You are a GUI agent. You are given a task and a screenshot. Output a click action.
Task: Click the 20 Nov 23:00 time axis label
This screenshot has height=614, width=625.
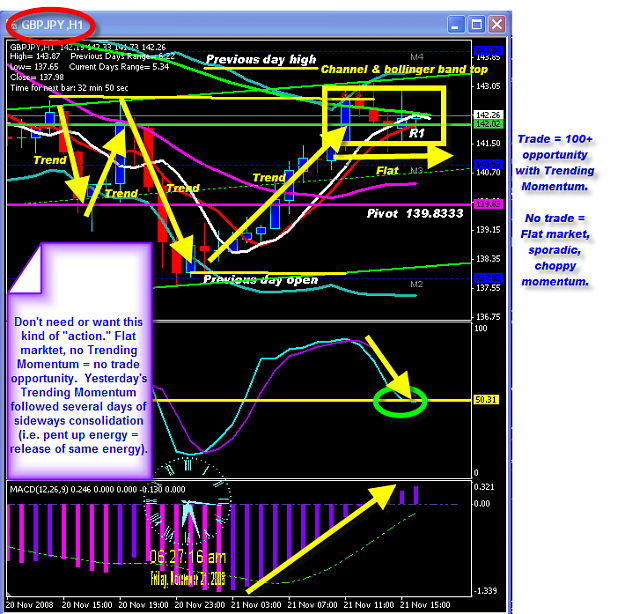click(x=200, y=605)
